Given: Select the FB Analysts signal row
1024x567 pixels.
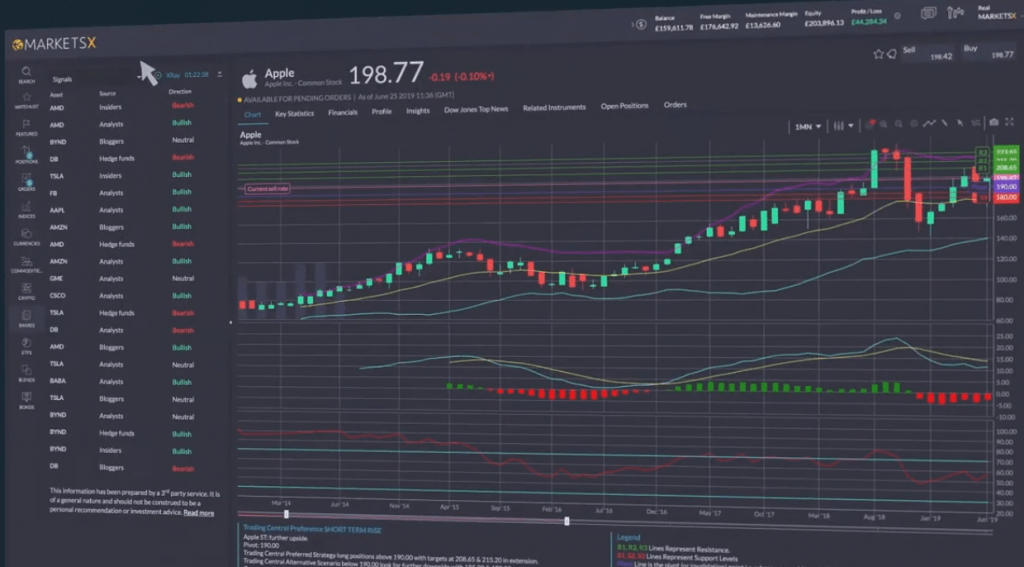Looking at the screenshot, I should coord(121,193).
